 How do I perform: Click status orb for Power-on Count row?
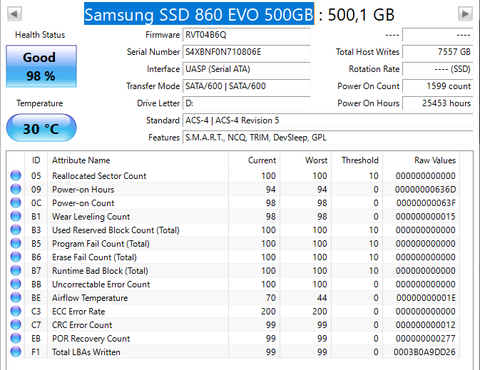[x=16, y=203]
